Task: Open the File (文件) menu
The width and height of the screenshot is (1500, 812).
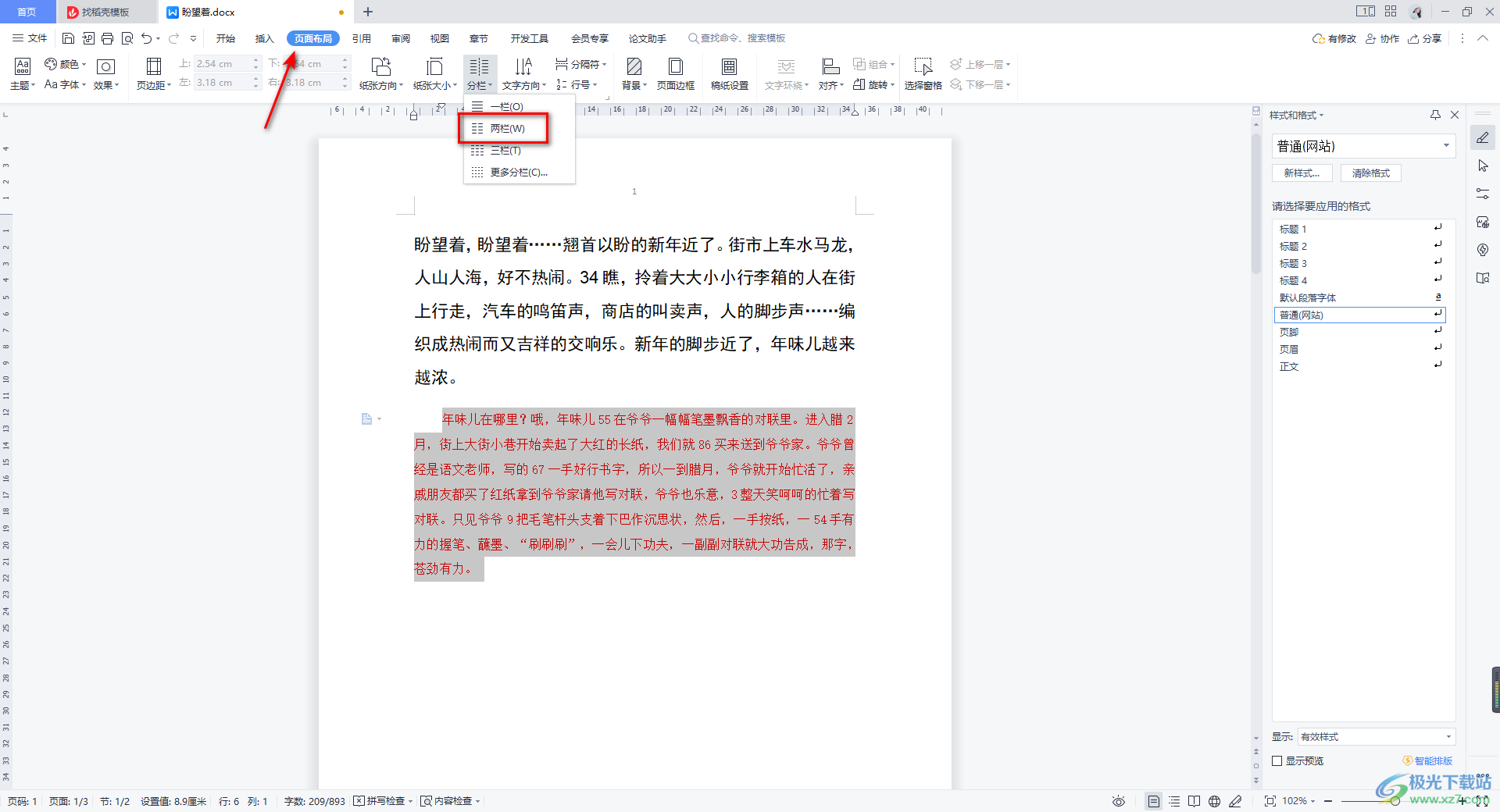Action: point(30,38)
